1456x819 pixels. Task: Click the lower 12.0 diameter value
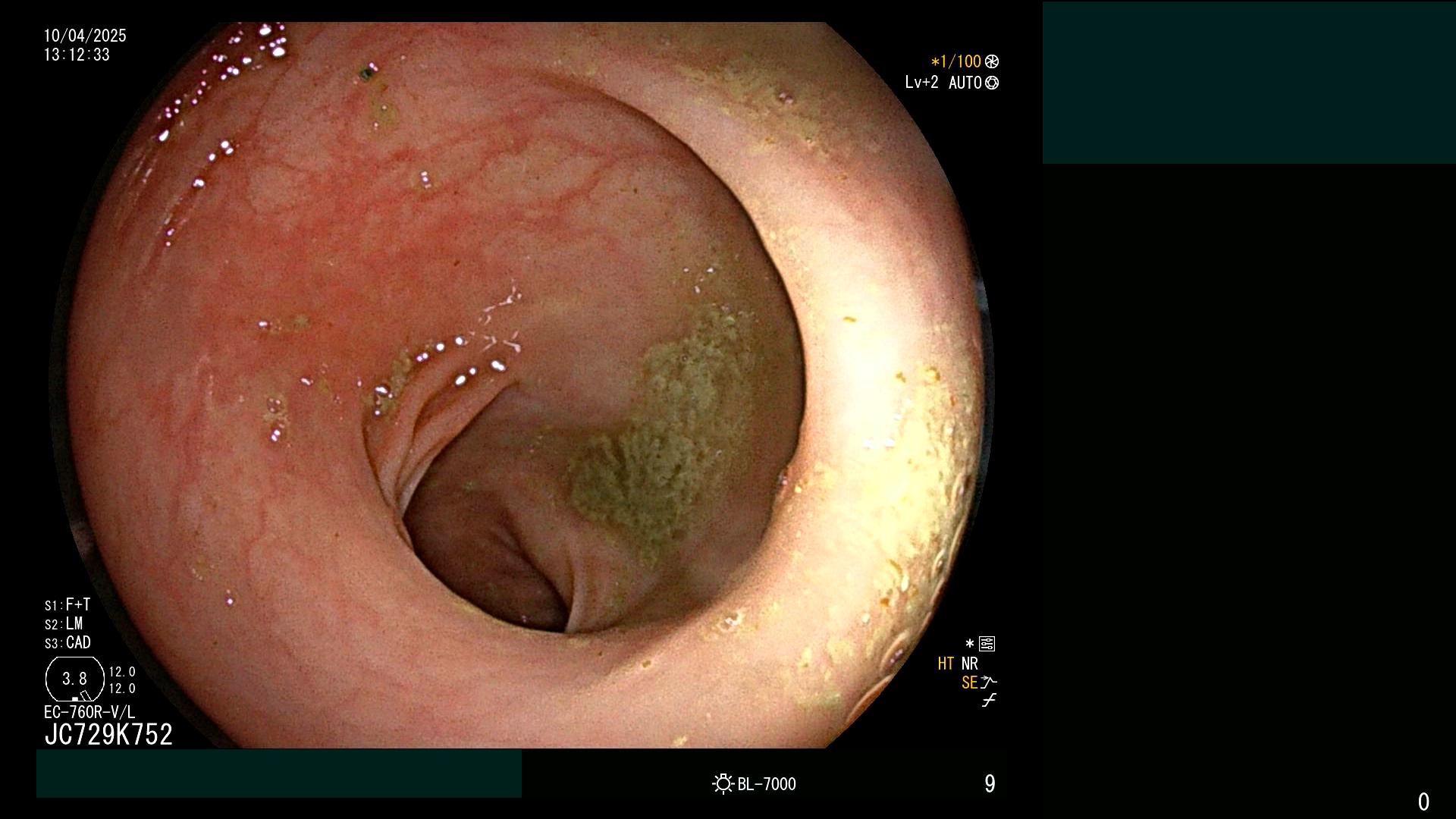pyautogui.click(x=122, y=689)
